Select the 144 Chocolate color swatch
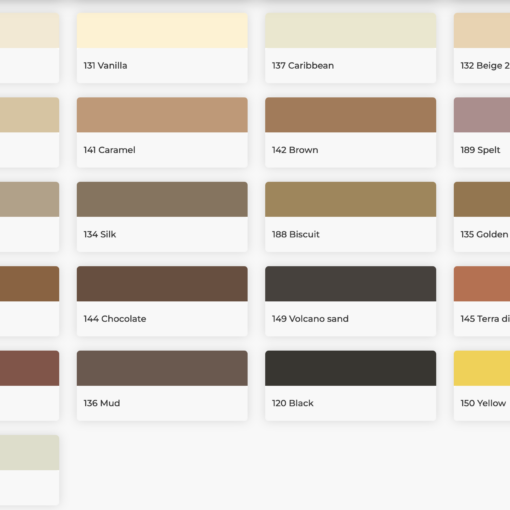Viewport: 510px width, 510px height. [x=162, y=284]
